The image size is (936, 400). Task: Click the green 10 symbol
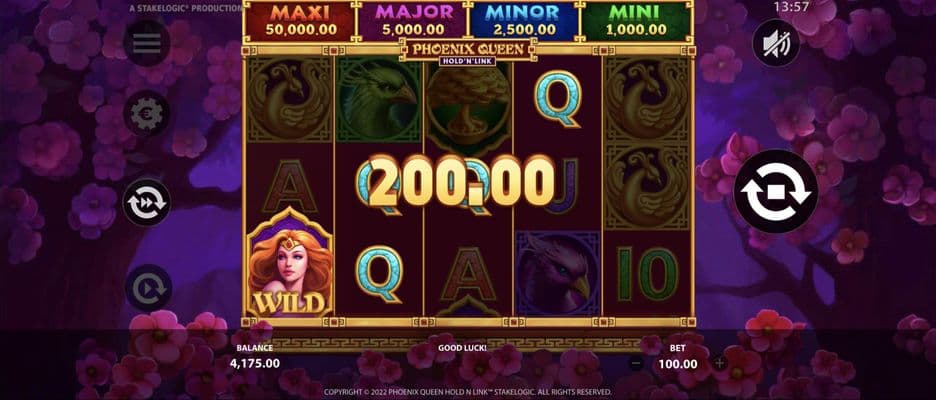click(x=647, y=274)
